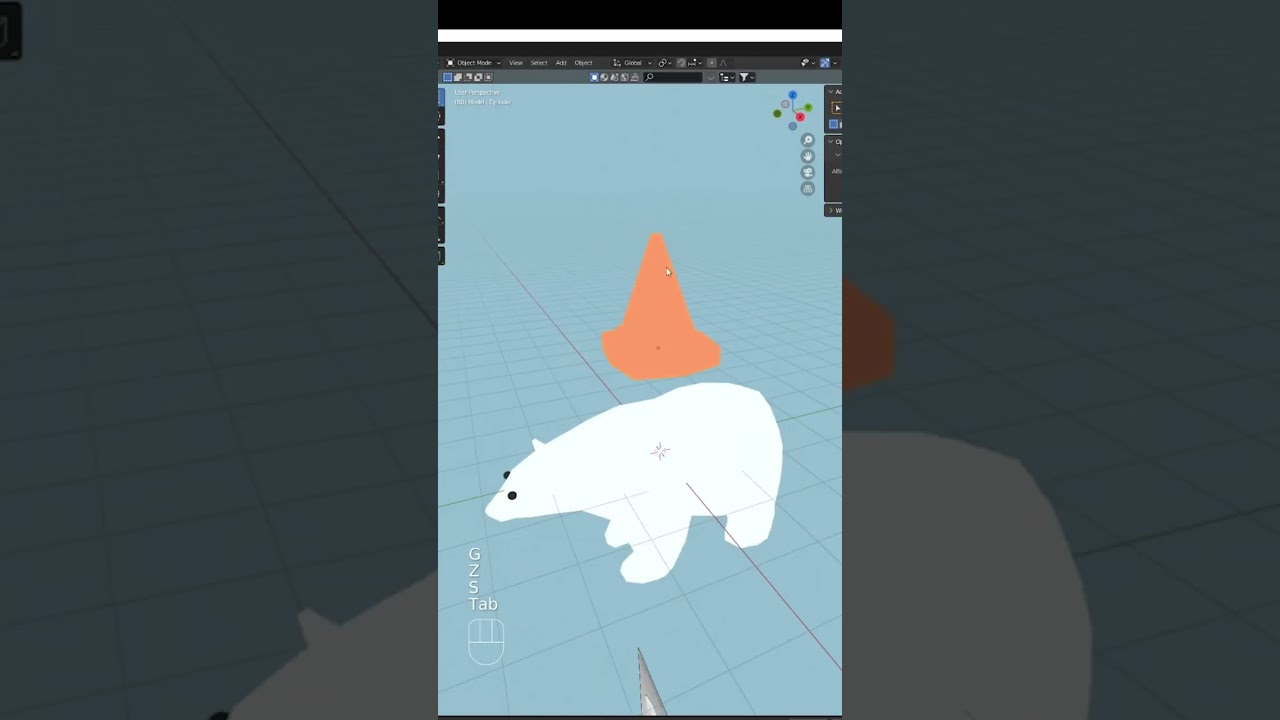Toggle perspective/orthographic grid button
The height and width of the screenshot is (720, 1280).
pos(808,188)
